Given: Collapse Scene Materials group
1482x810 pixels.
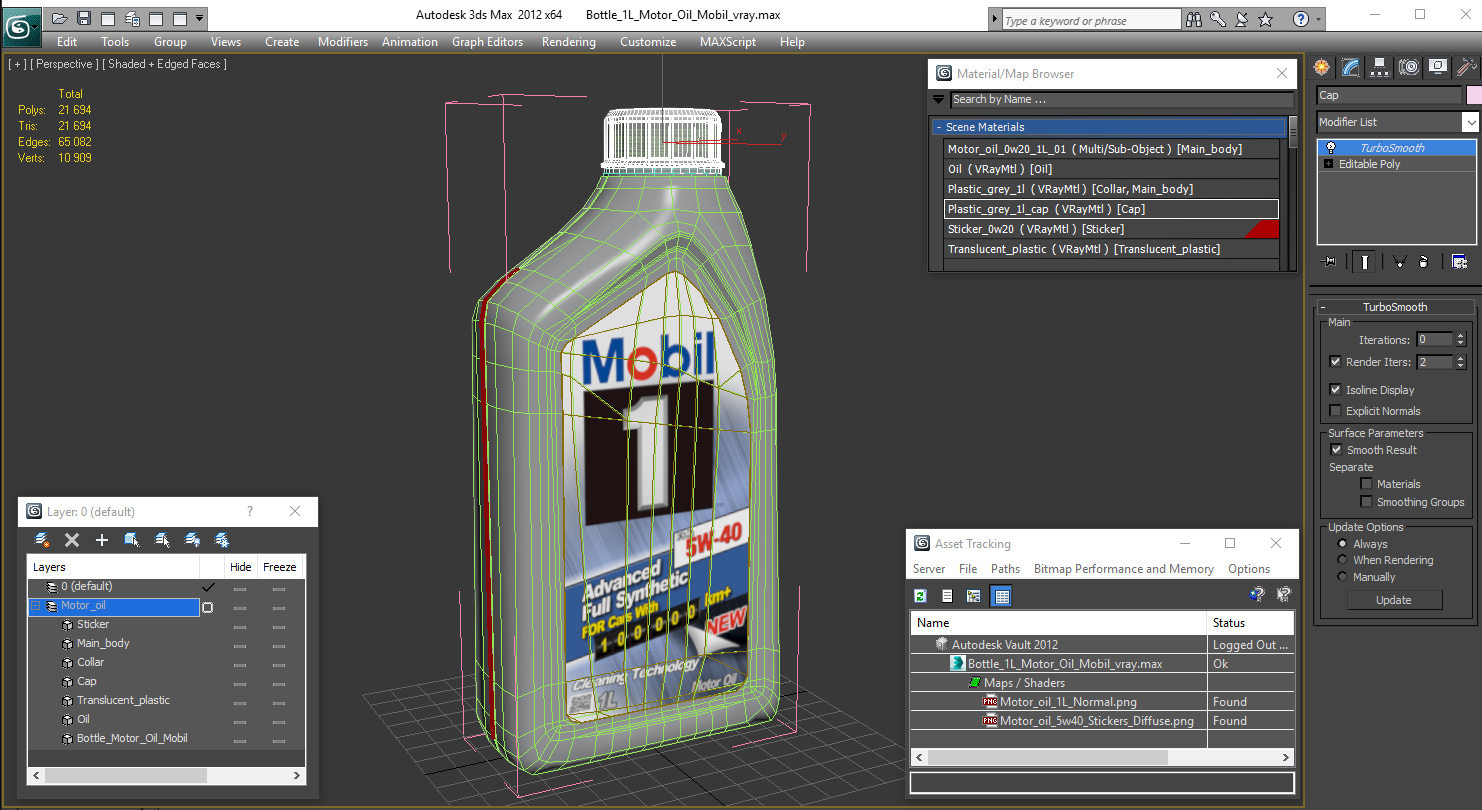Looking at the screenshot, I should click(939, 127).
